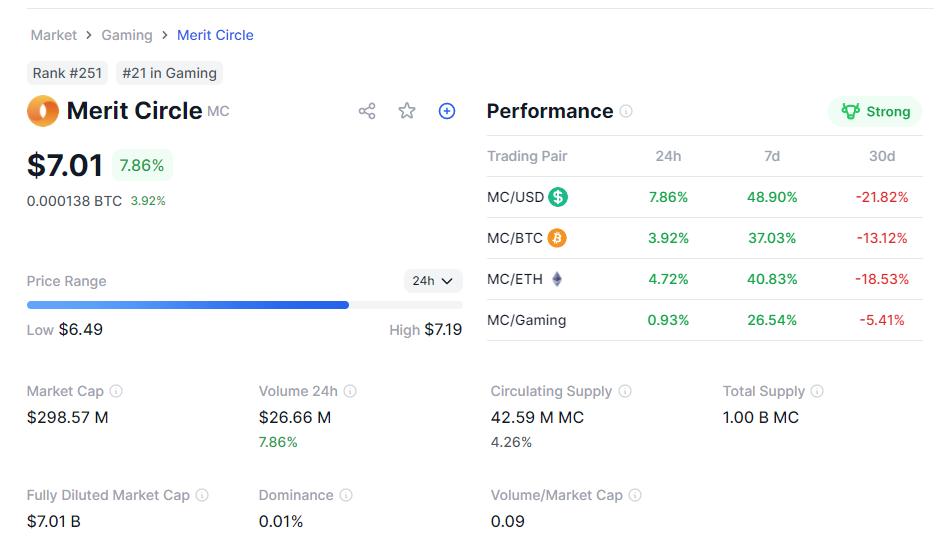Click the Total Supply info icon
The width and height of the screenshot is (934, 551).
[817, 391]
